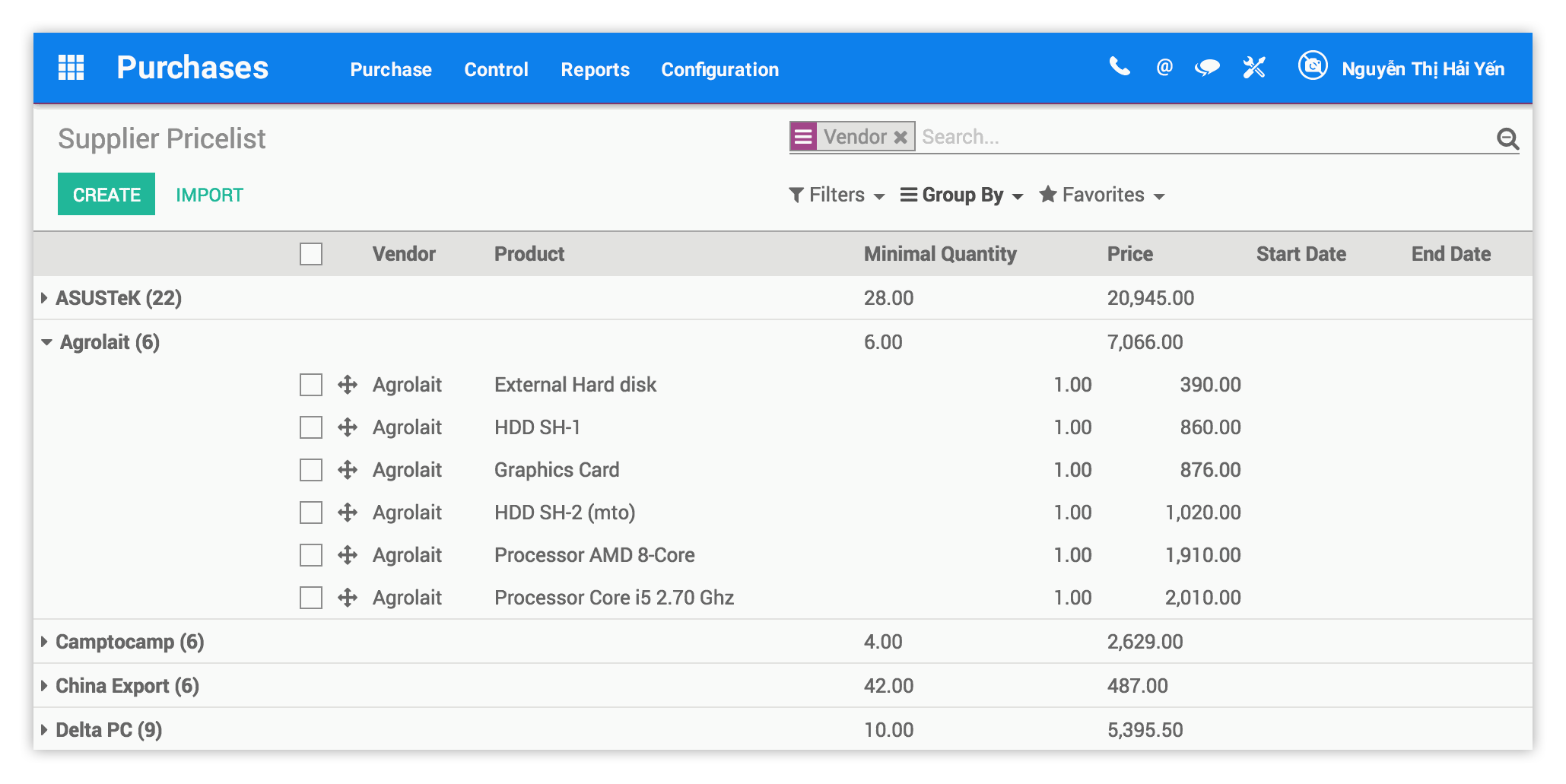Screen dimensions: 1566x784
Task: Check the Graphics Card row checkbox
Action: pyautogui.click(x=310, y=469)
